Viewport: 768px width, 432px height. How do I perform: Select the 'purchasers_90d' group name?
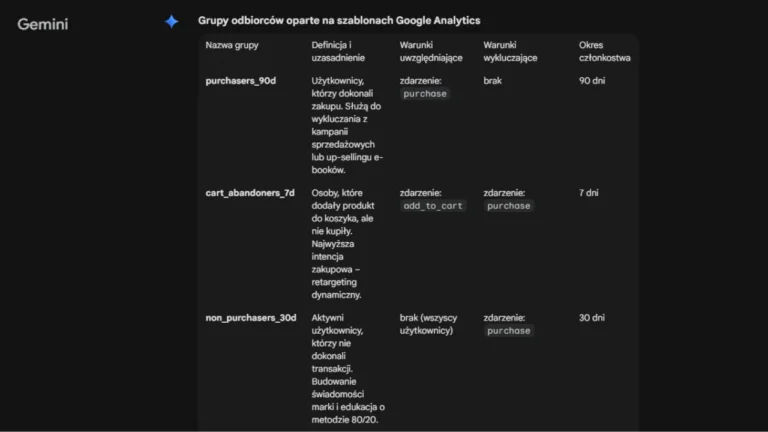(x=241, y=81)
